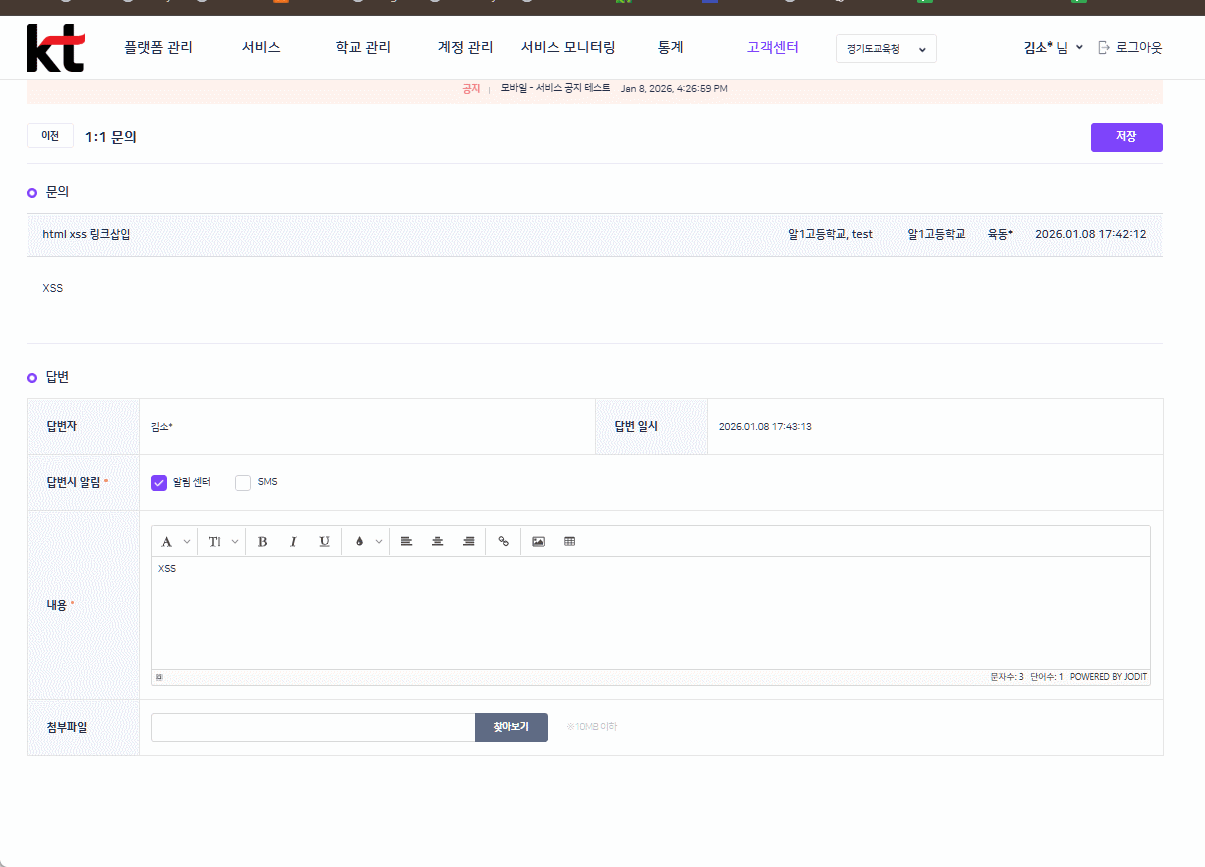Expand the font size dropdown arrow
The image size is (1205, 867).
click(x=235, y=542)
